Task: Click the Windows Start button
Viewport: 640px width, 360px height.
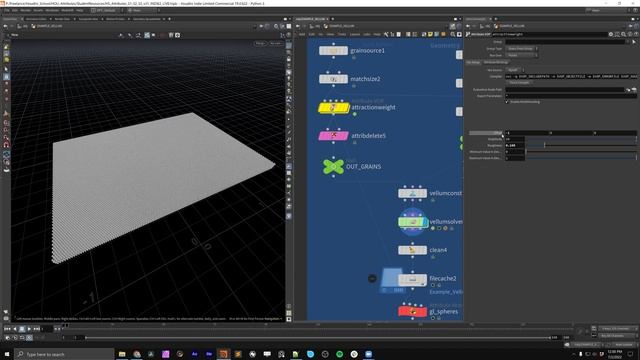Action: tap(7, 354)
